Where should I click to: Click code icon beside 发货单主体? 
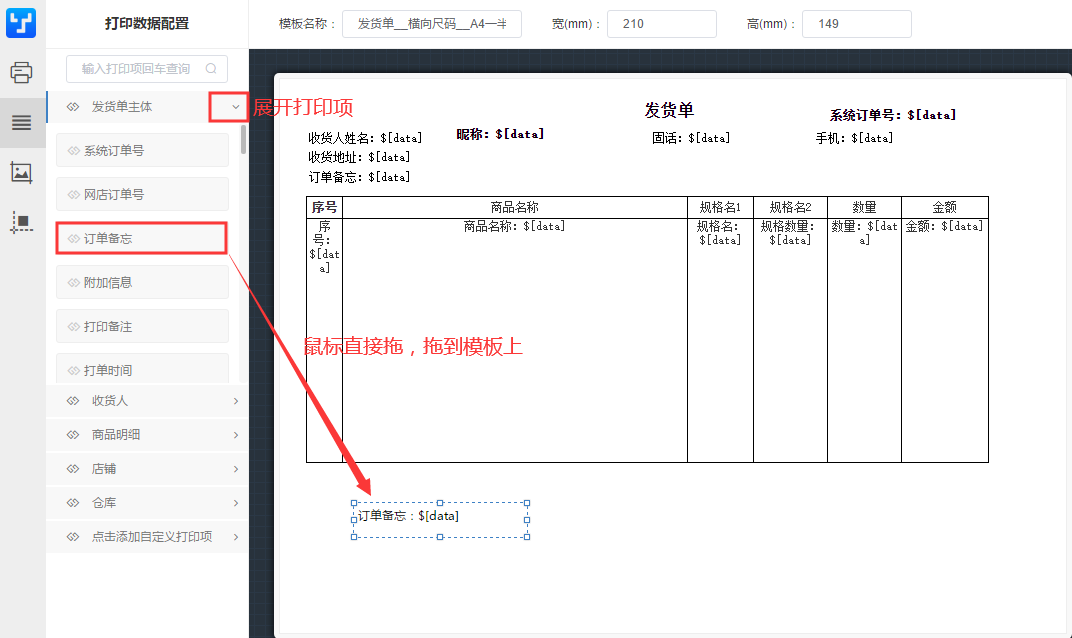pos(73,107)
